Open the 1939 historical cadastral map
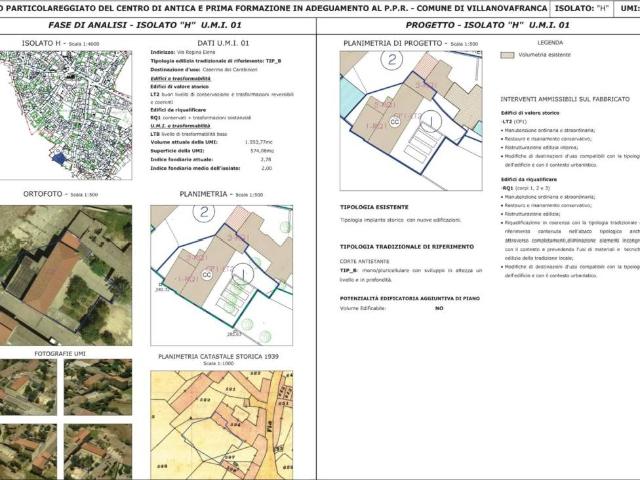The image size is (640, 480). (222, 425)
